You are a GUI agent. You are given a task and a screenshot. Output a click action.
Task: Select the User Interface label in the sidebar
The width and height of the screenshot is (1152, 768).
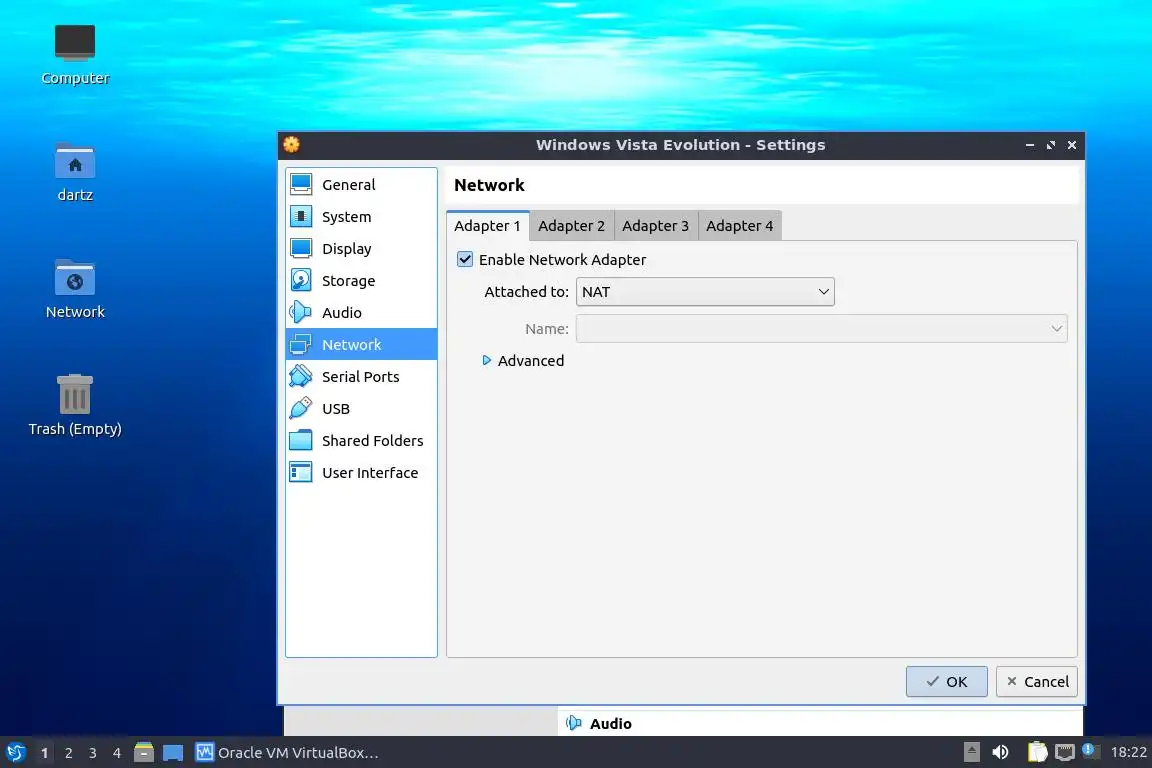[370, 473]
